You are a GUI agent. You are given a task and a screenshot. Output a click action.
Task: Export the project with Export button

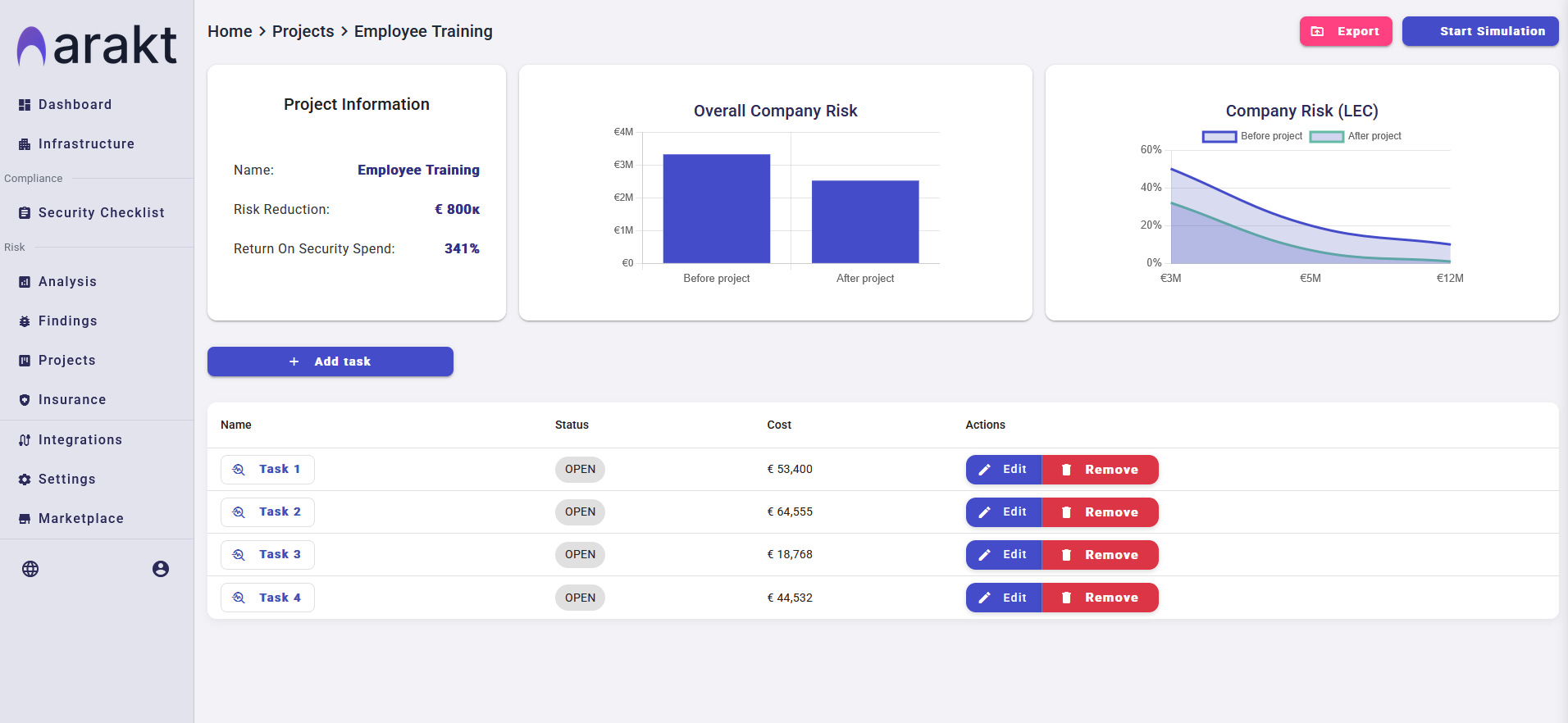1345,31
